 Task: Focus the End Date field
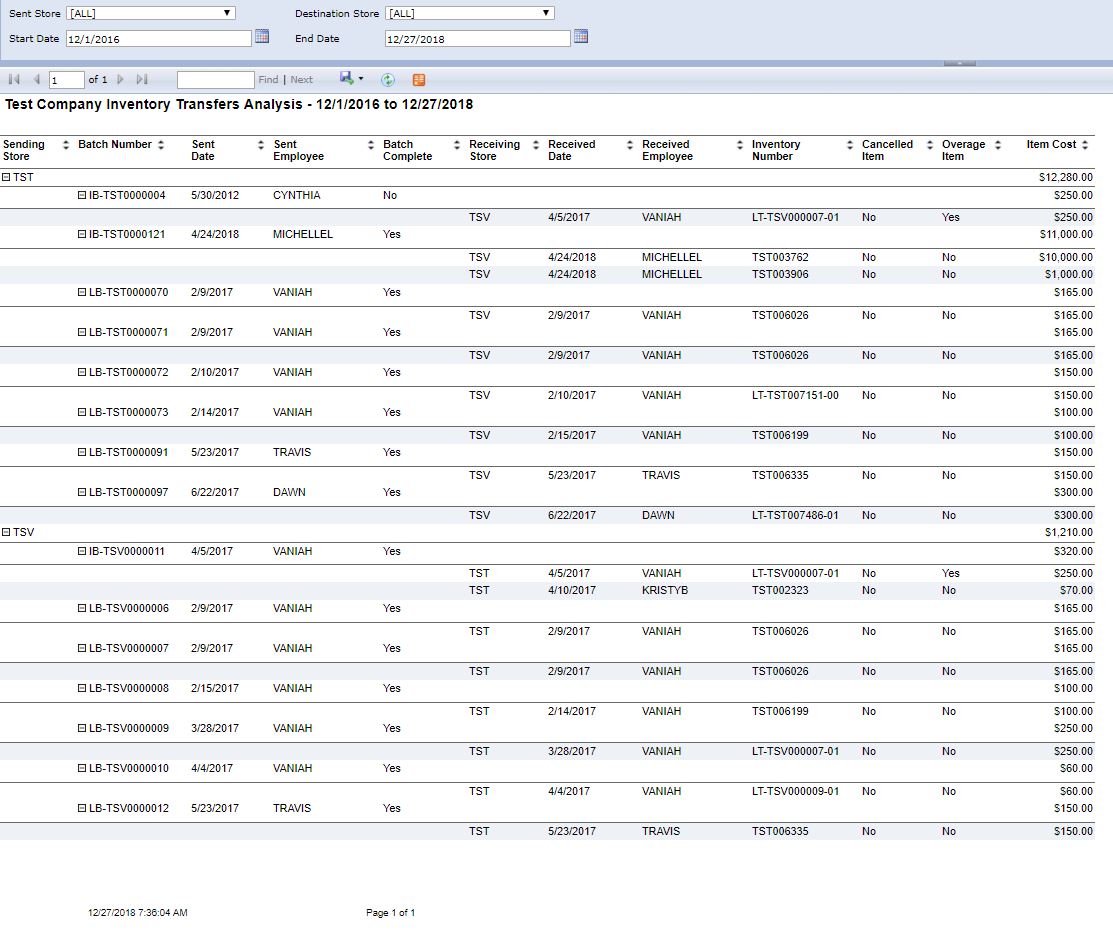pyautogui.click(x=478, y=38)
